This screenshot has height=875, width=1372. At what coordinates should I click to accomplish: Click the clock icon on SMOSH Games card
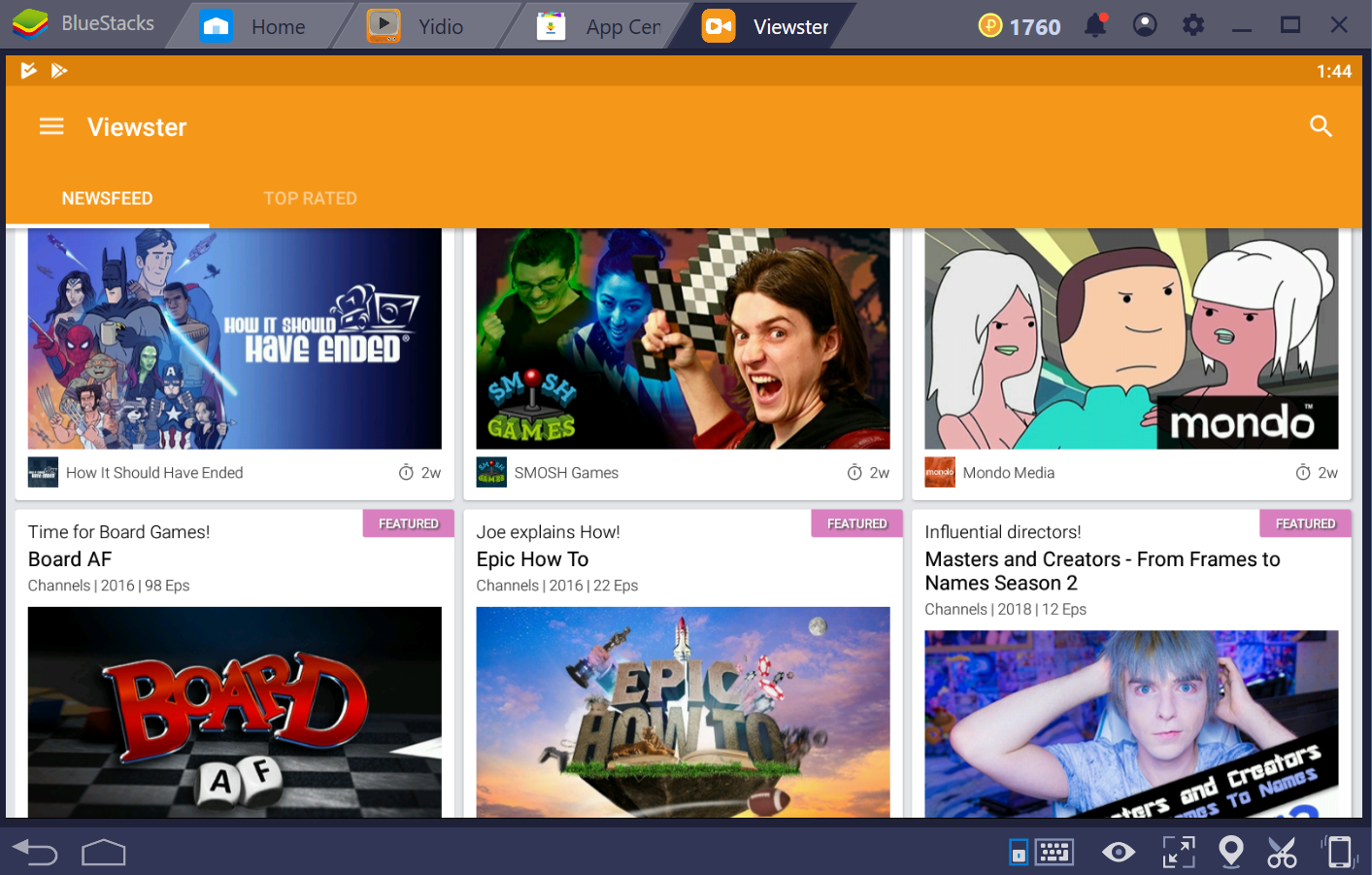tap(854, 473)
